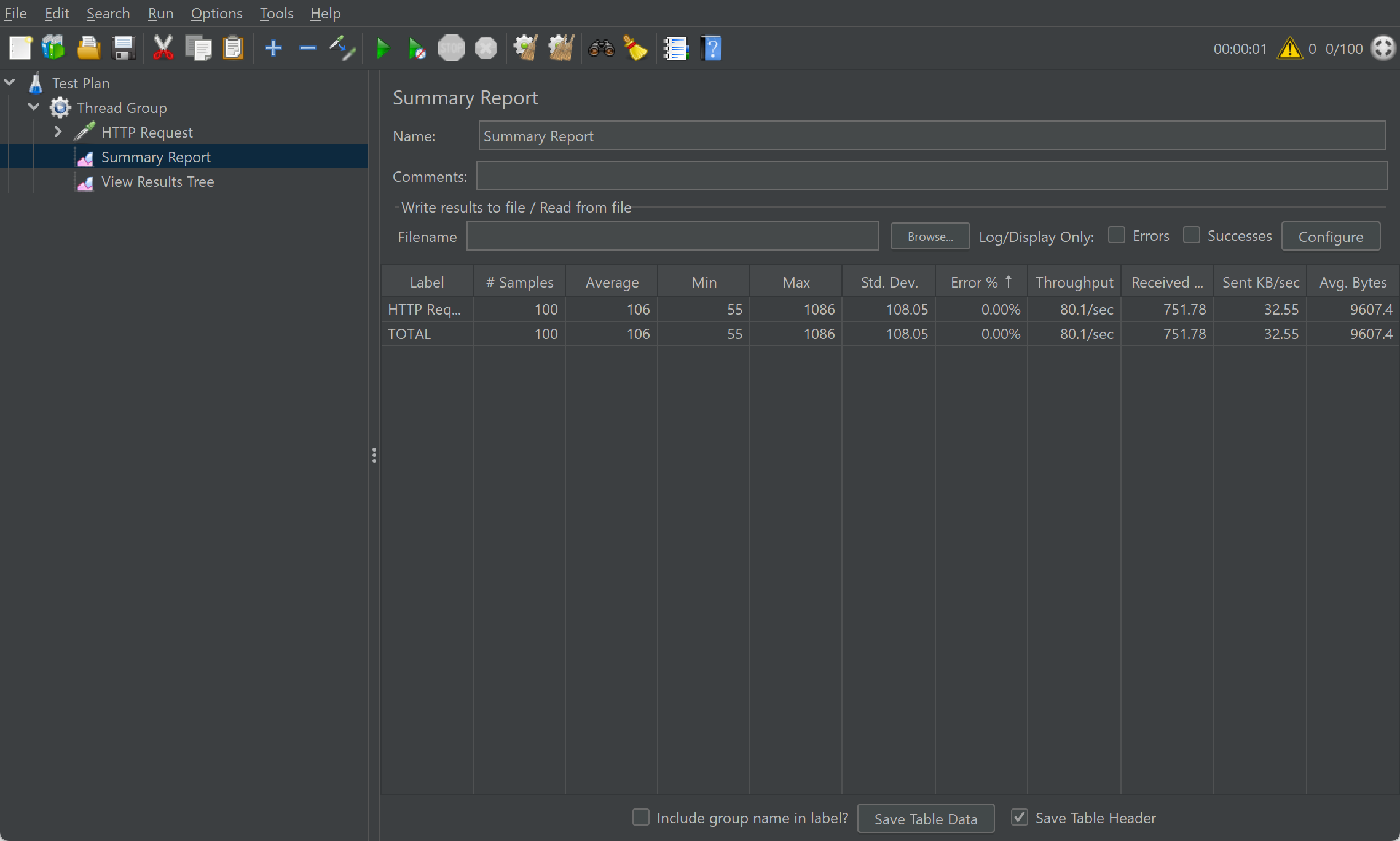1400x841 pixels.
Task: Click the Function Helper list icon
Action: [x=675, y=49]
